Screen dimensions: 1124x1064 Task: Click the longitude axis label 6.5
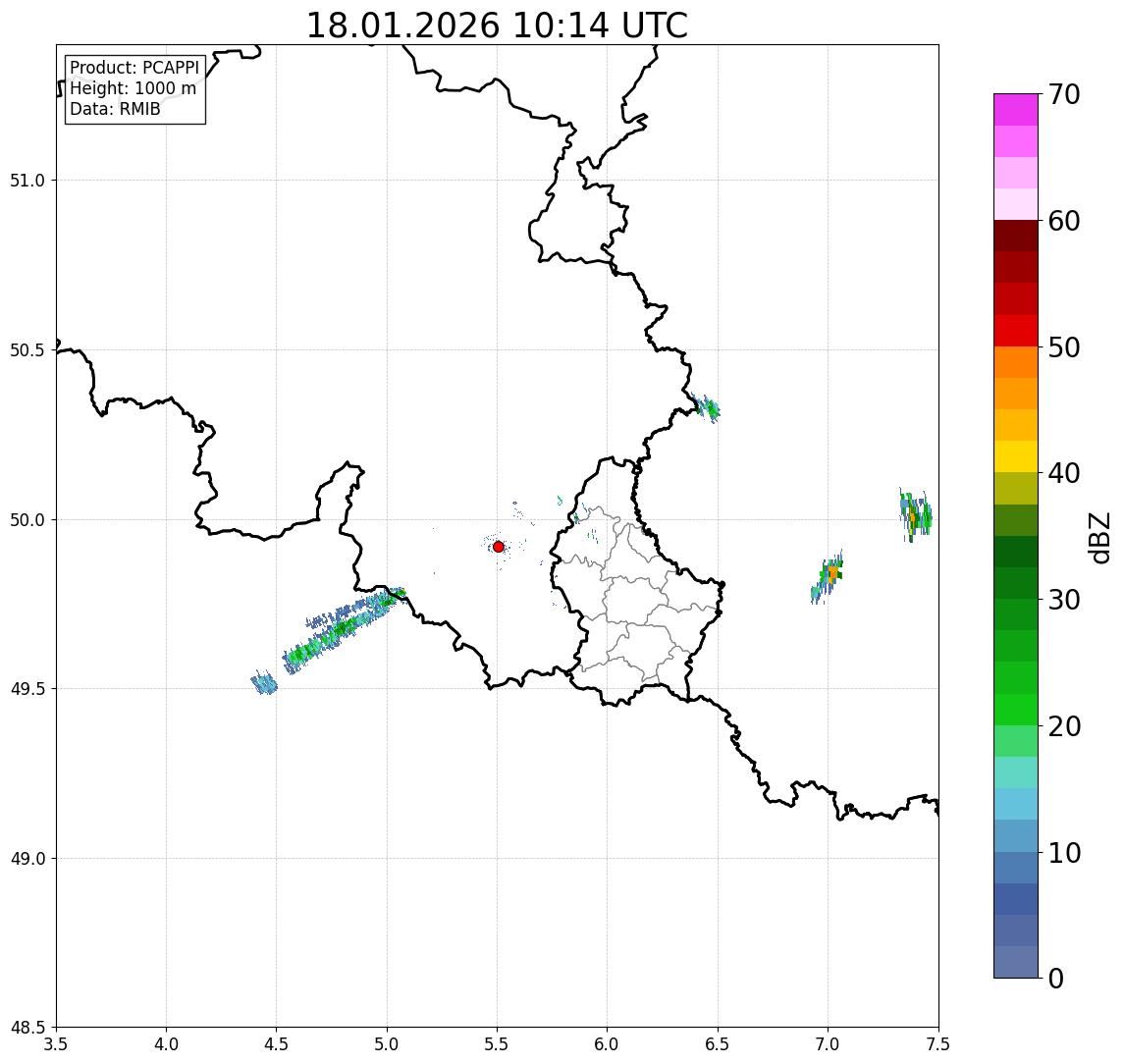[718, 1044]
